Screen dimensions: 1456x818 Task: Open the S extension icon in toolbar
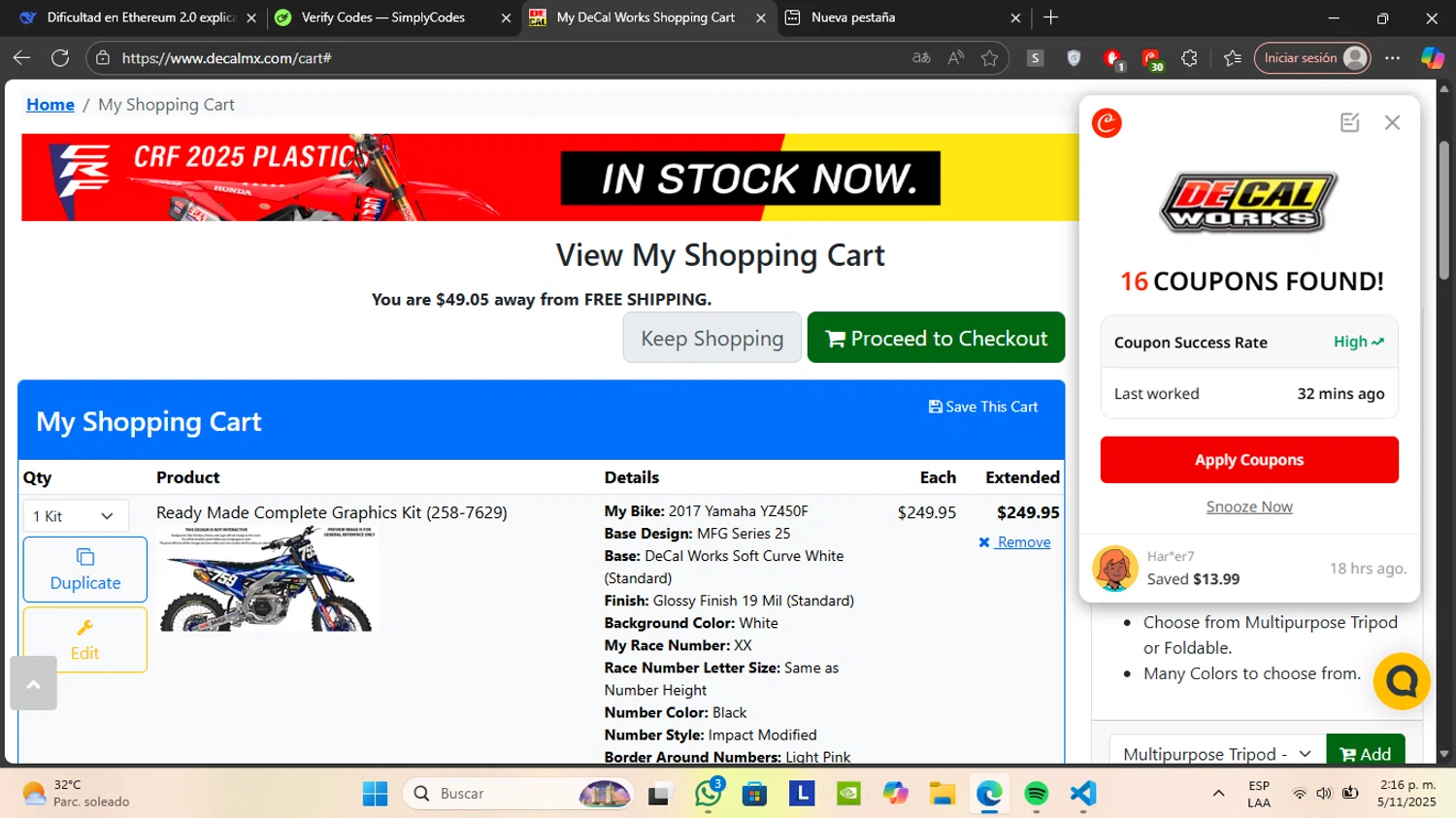coord(1036,58)
